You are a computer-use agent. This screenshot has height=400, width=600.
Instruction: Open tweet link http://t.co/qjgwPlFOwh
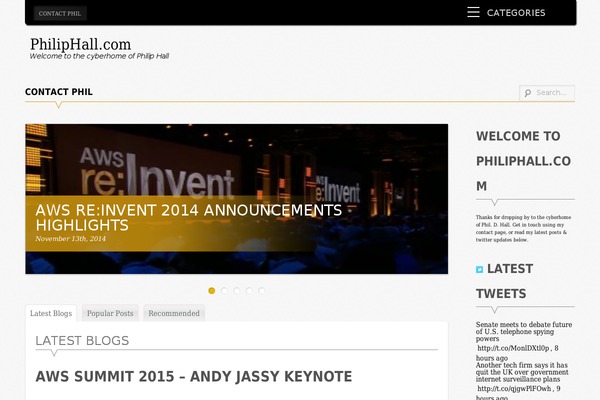click(x=514, y=389)
